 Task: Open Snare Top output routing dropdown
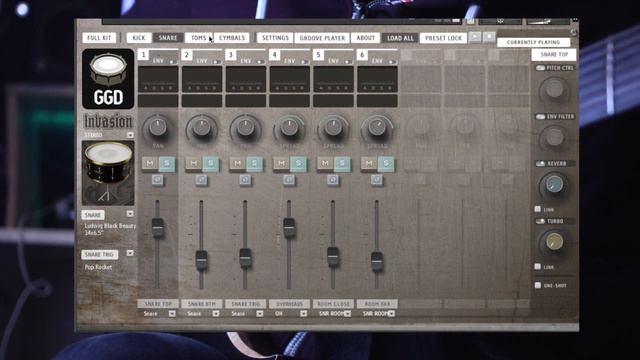click(172, 313)
